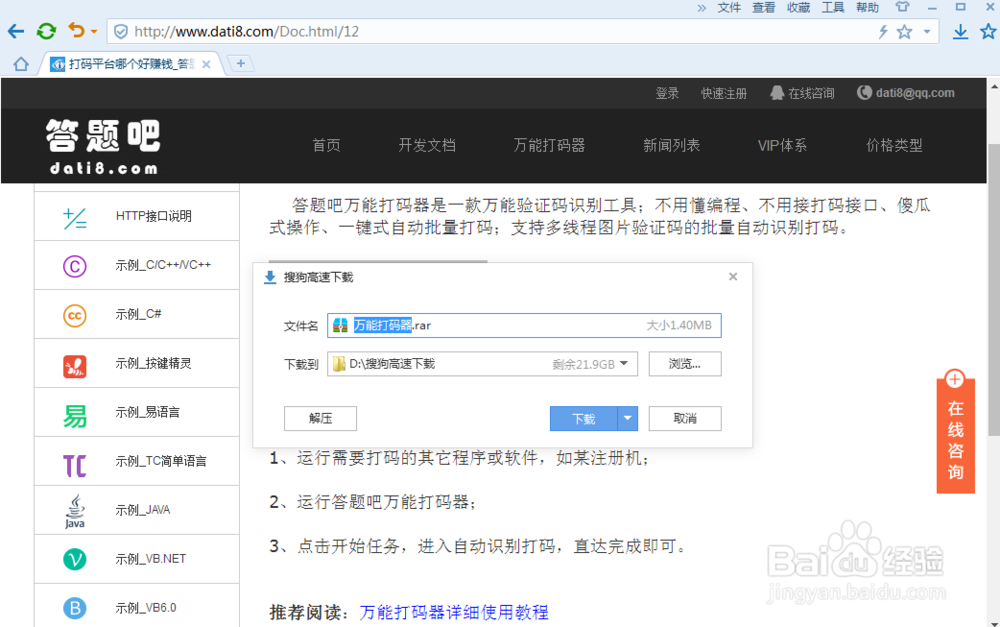Open the browser downloads icon
Screen dimensions: 1000x627
tap(960, 31)
